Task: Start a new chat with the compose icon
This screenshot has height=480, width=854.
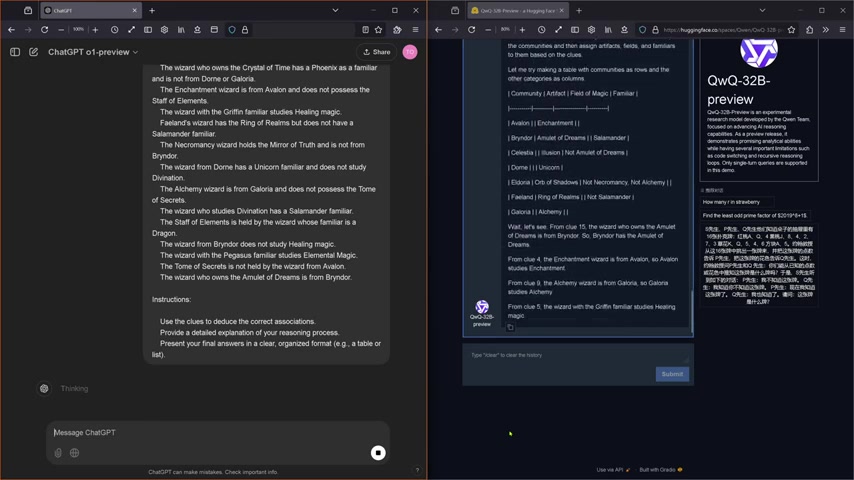Action: (33, 52)
